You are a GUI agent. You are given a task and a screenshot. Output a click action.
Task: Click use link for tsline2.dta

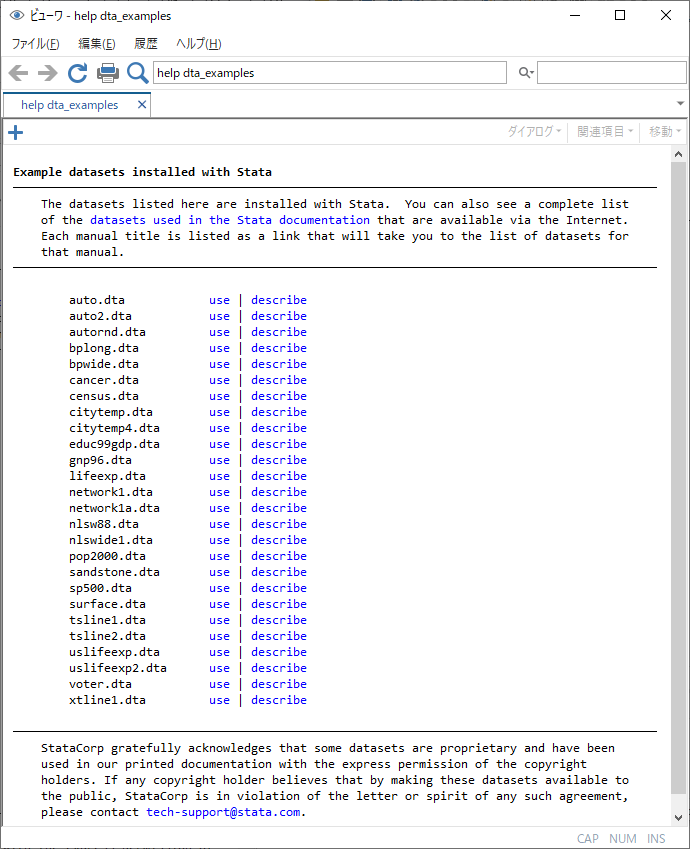[x=219, y=636]
